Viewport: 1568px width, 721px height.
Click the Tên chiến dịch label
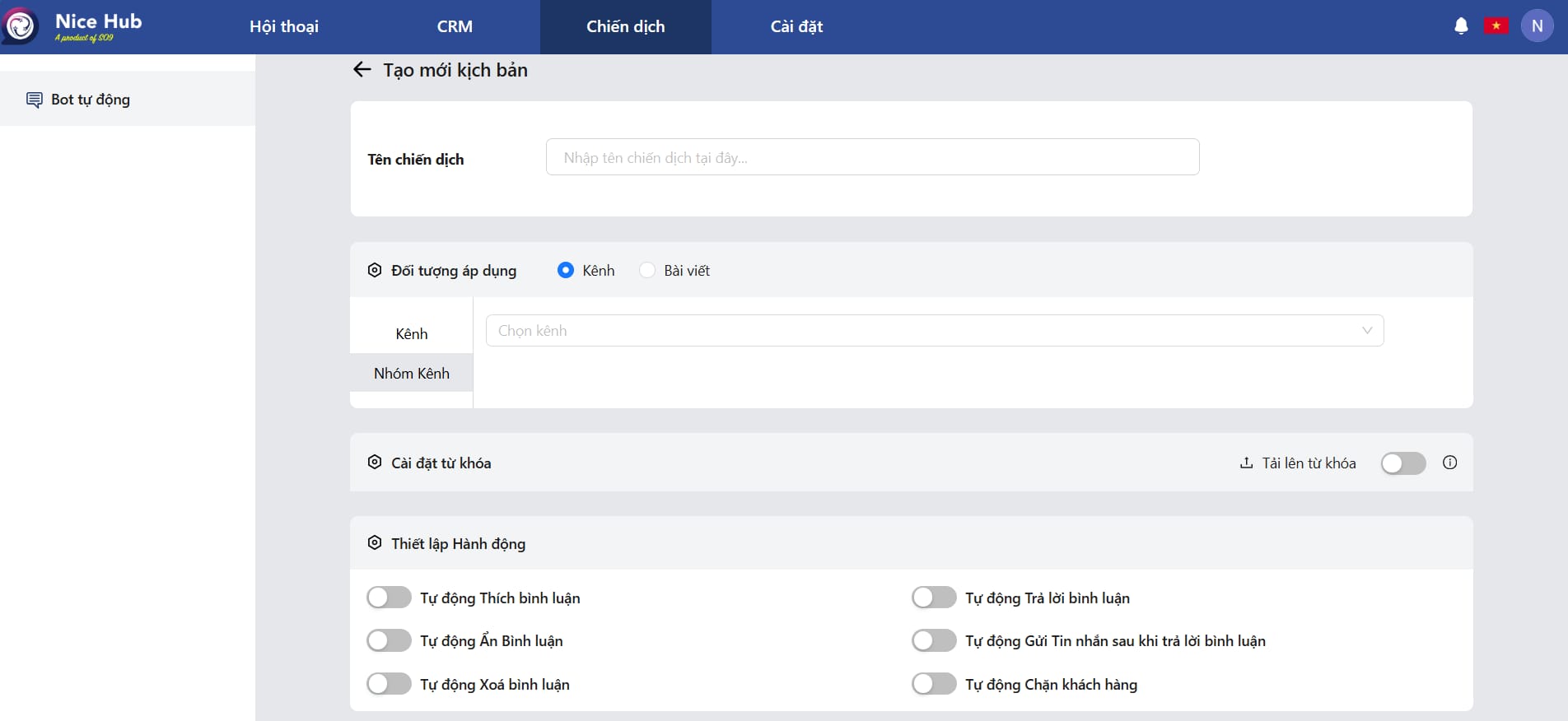tap(416, 160)
